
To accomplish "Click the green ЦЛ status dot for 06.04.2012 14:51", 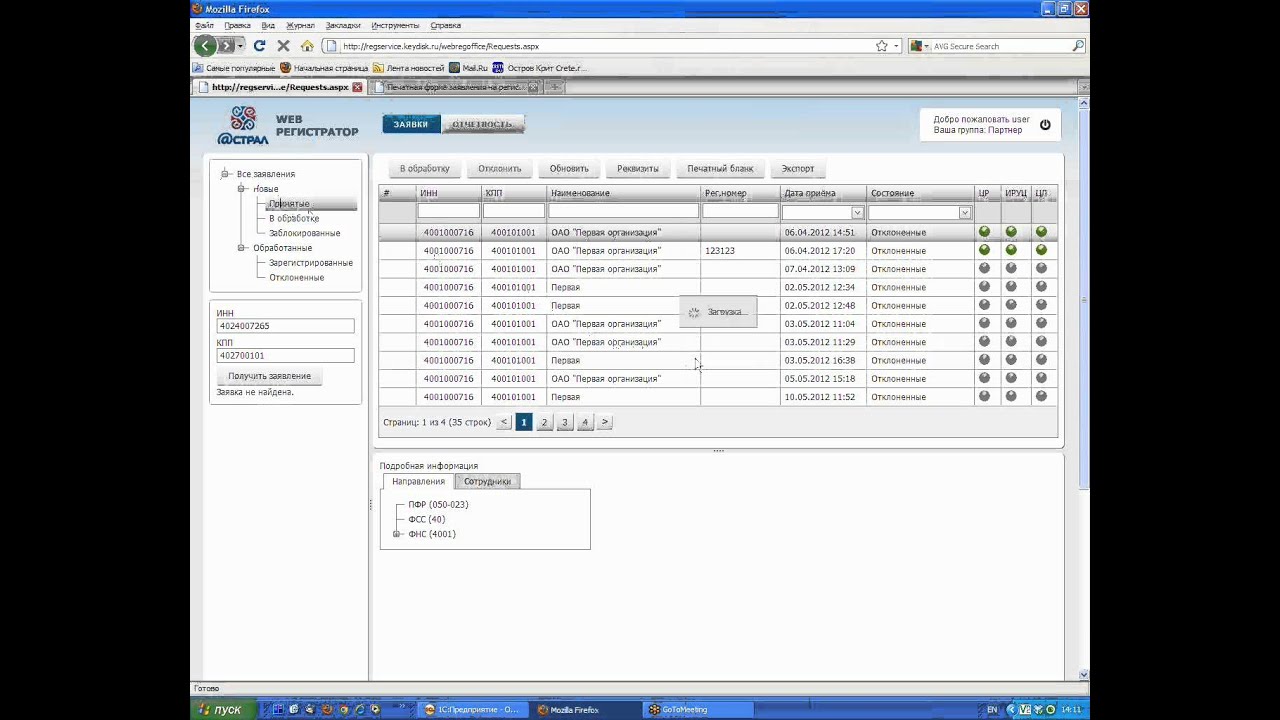I will click(x=1041, y=232).
